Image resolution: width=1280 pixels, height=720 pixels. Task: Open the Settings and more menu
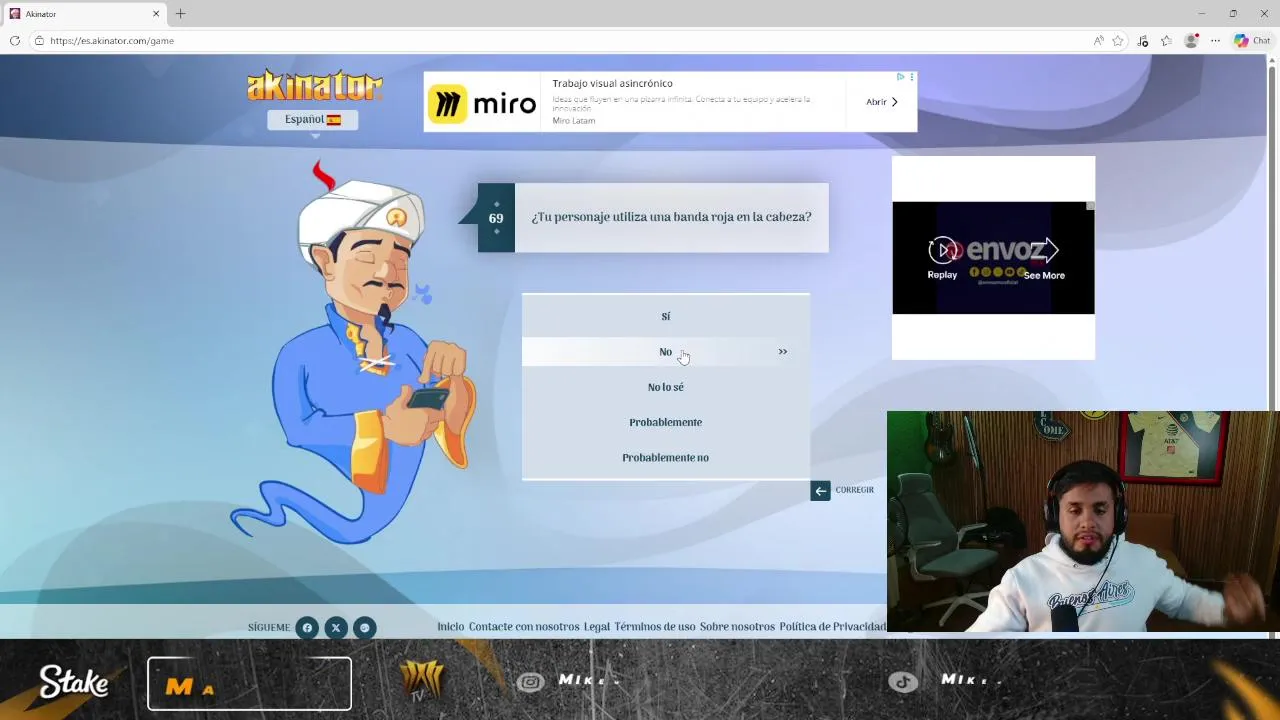coord(1215,41)
